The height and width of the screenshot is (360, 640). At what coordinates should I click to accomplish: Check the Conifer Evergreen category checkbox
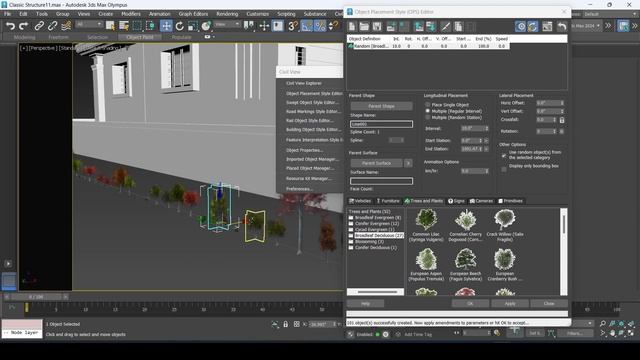point(351,224)
